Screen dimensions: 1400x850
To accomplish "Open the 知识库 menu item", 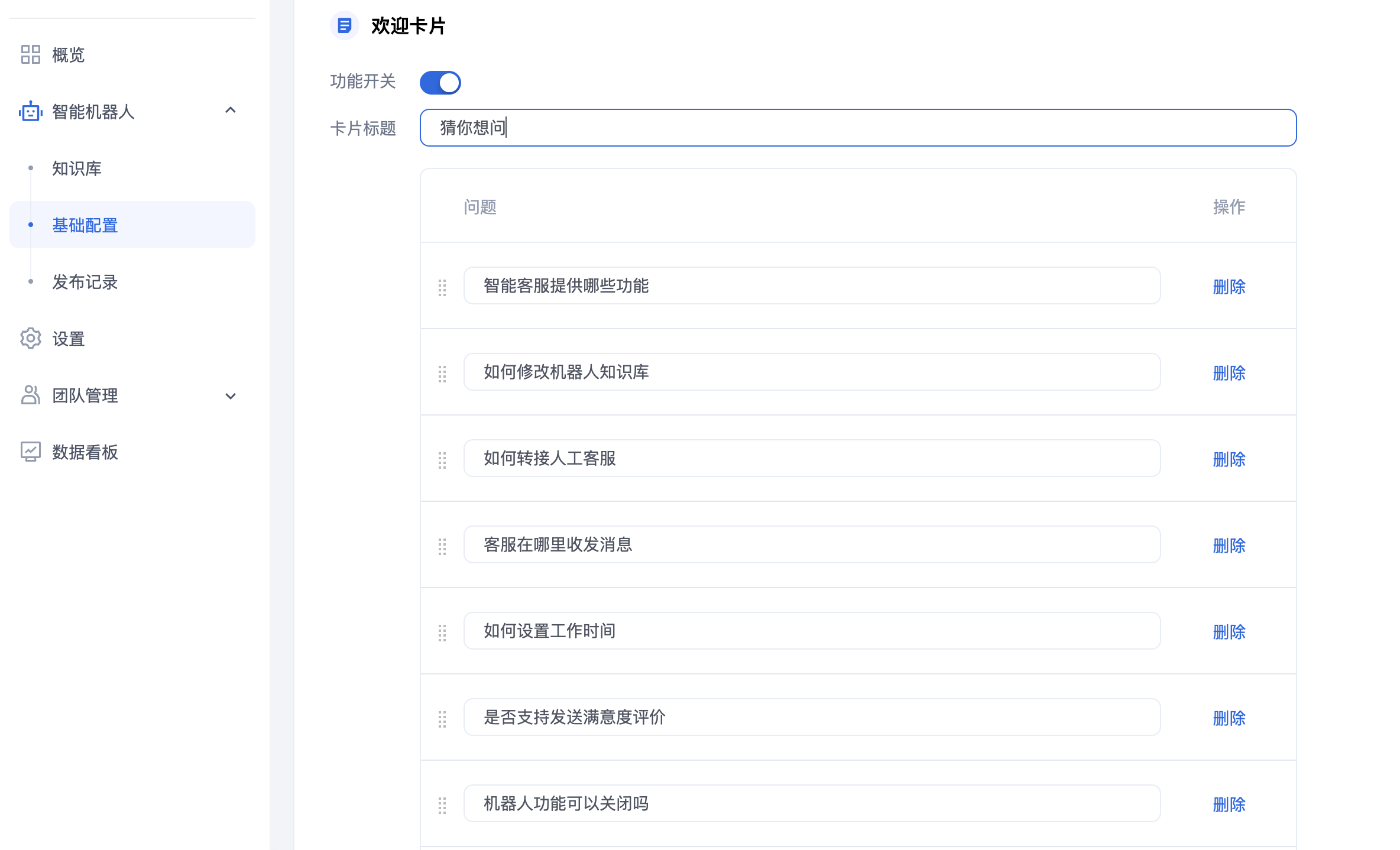I will coord(77,168).
